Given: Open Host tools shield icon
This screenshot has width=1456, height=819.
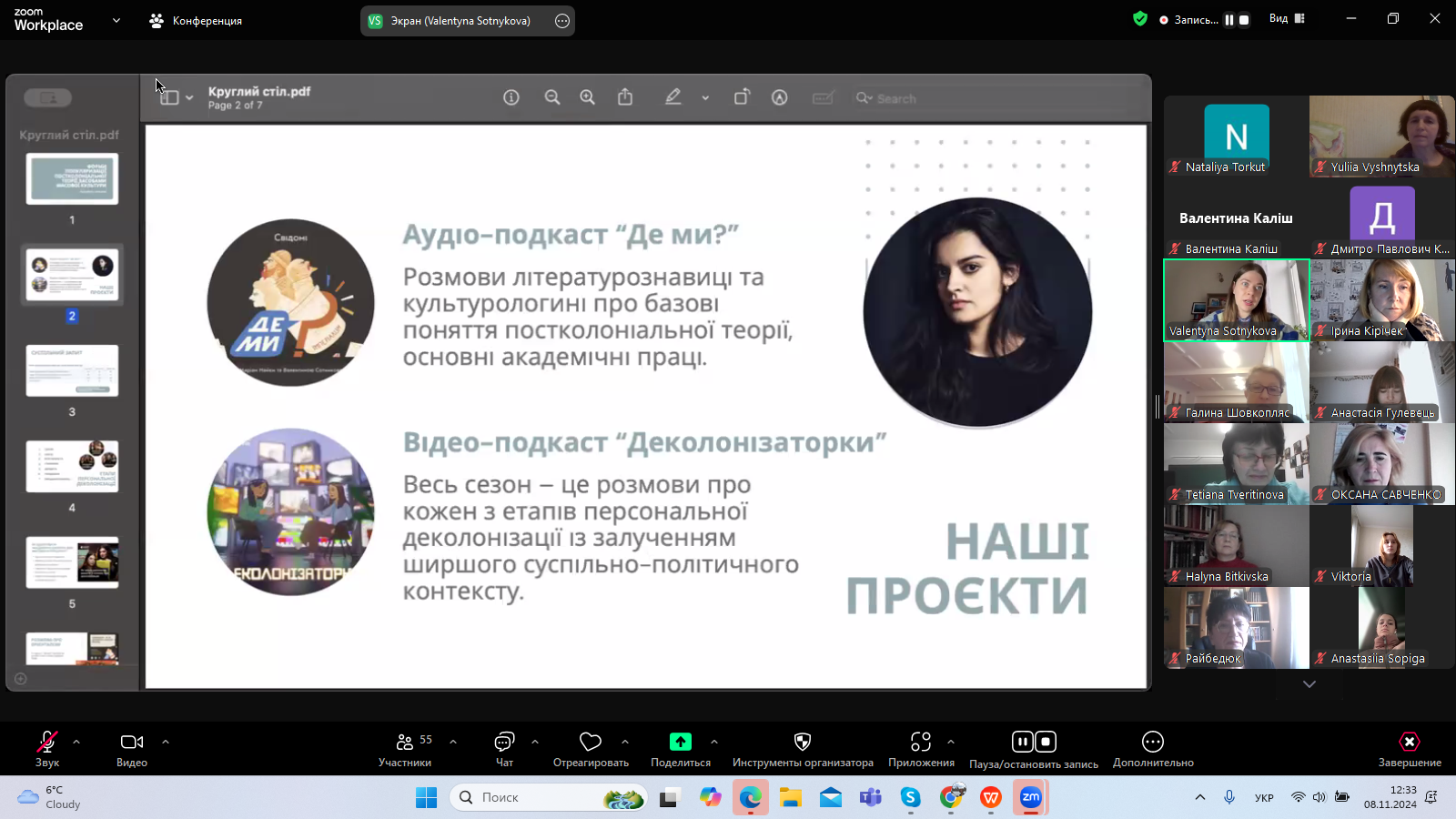Looking at the screenshot, I should pyautogui.click(x=802, y=742).
